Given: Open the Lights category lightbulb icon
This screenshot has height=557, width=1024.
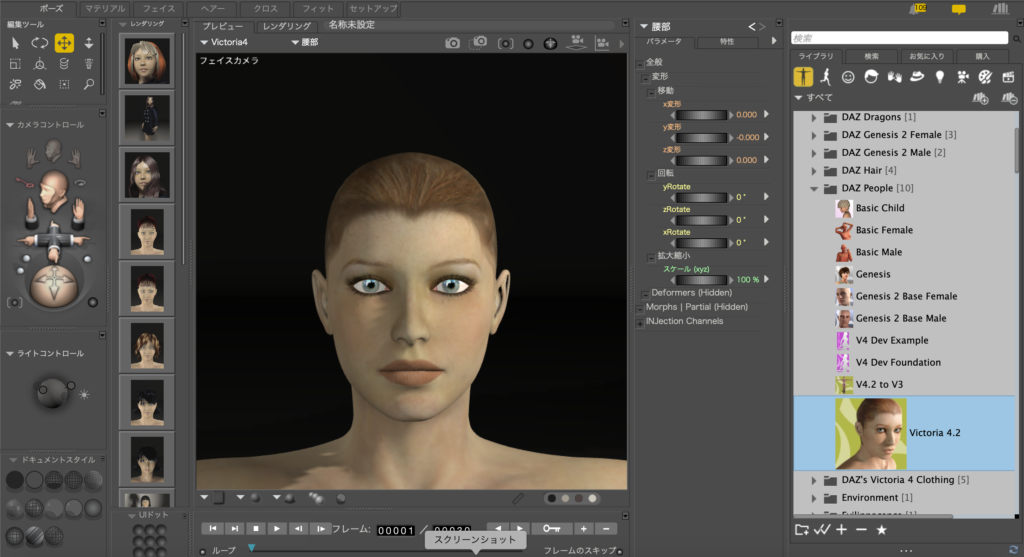Looking at the screenshot, I should click(939, 76).
